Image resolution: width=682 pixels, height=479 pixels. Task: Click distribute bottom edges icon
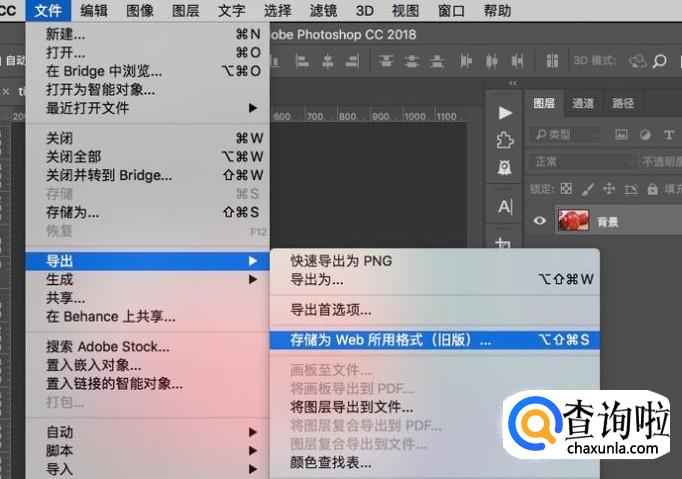pyautogui.click(x=437, y=61)
